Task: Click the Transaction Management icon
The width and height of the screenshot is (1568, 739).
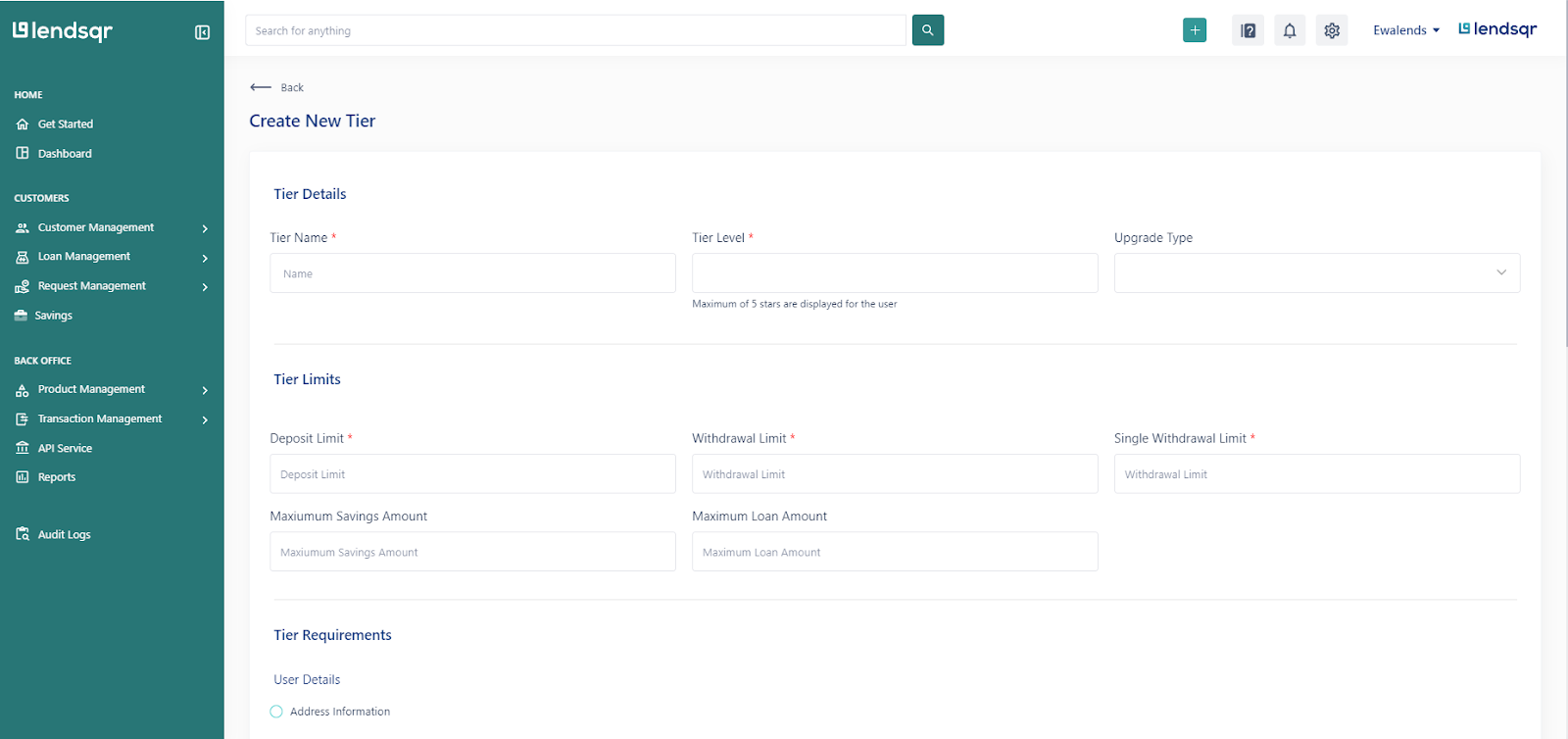Action: (23, 419)
